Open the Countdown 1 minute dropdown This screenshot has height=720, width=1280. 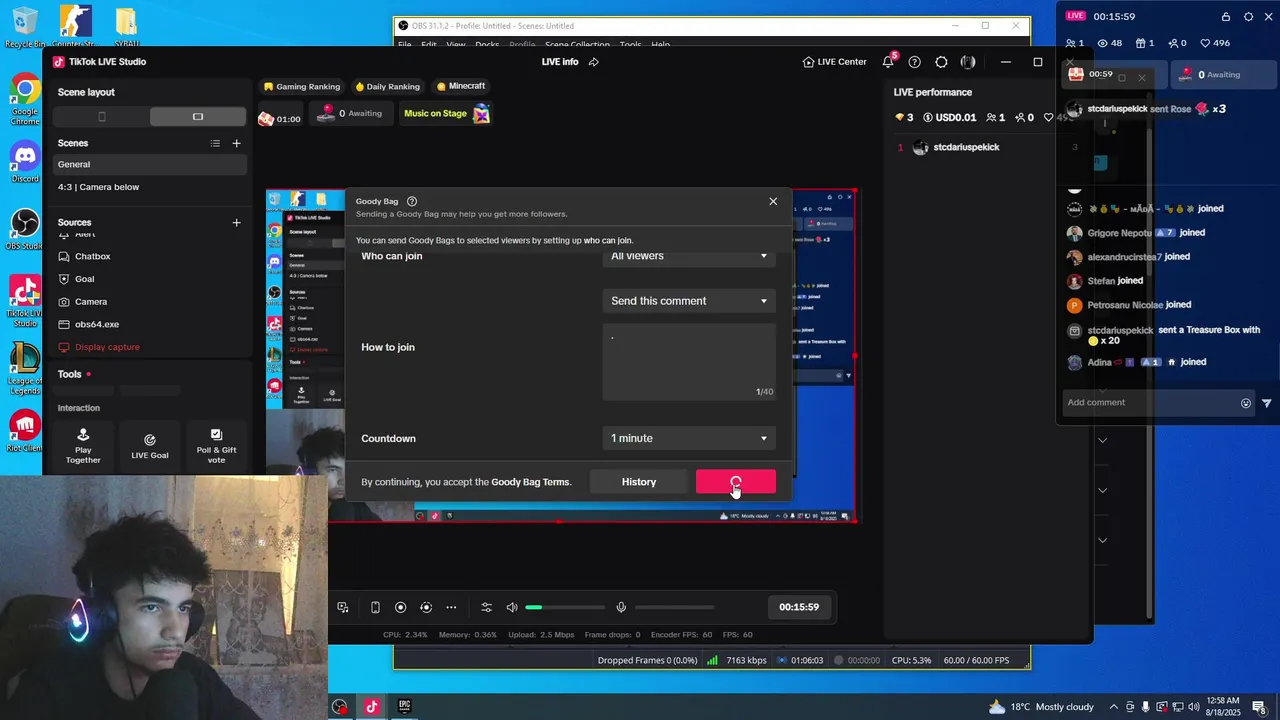(689, 438)
